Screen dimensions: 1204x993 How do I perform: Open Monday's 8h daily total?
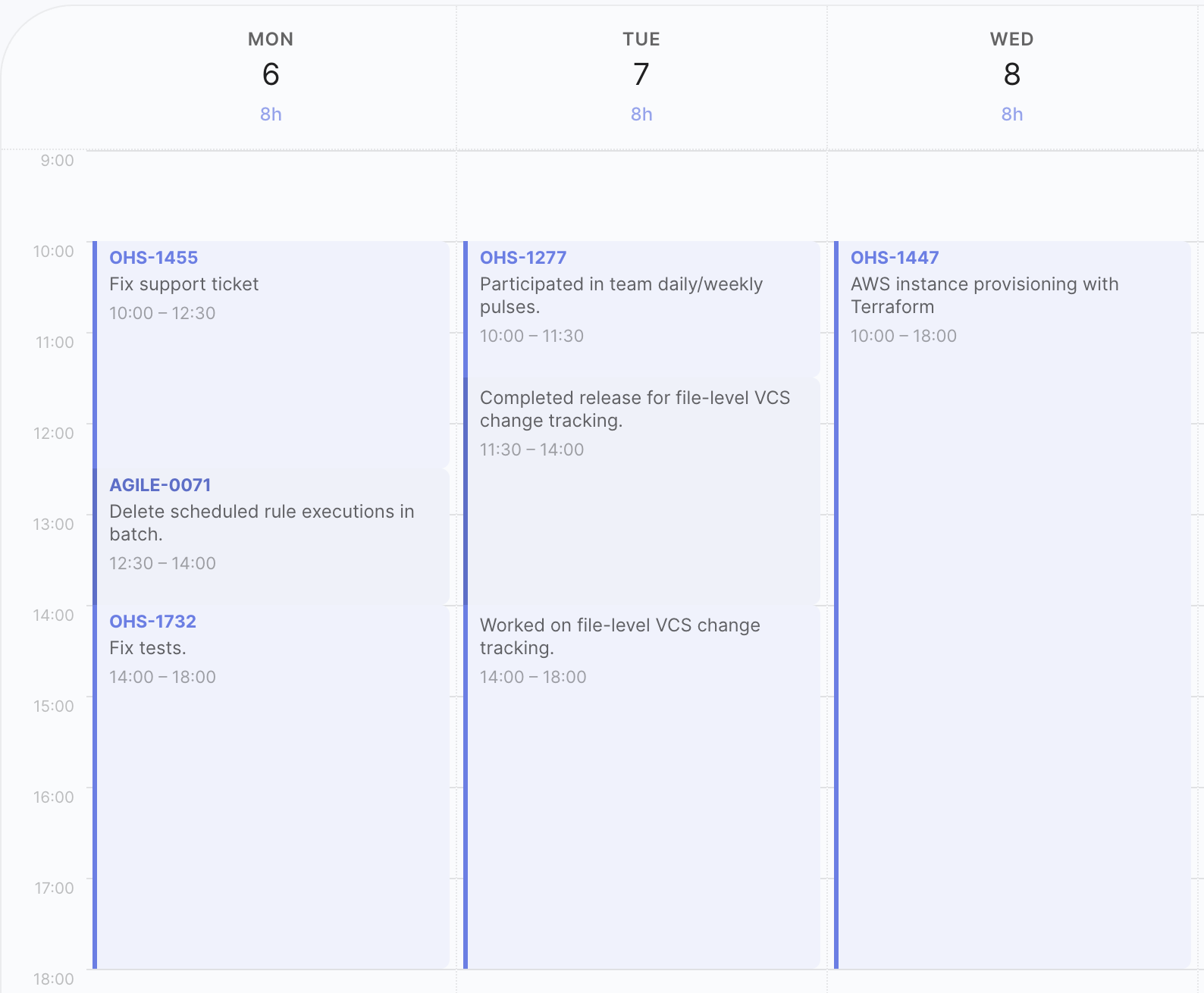[270, 114]
